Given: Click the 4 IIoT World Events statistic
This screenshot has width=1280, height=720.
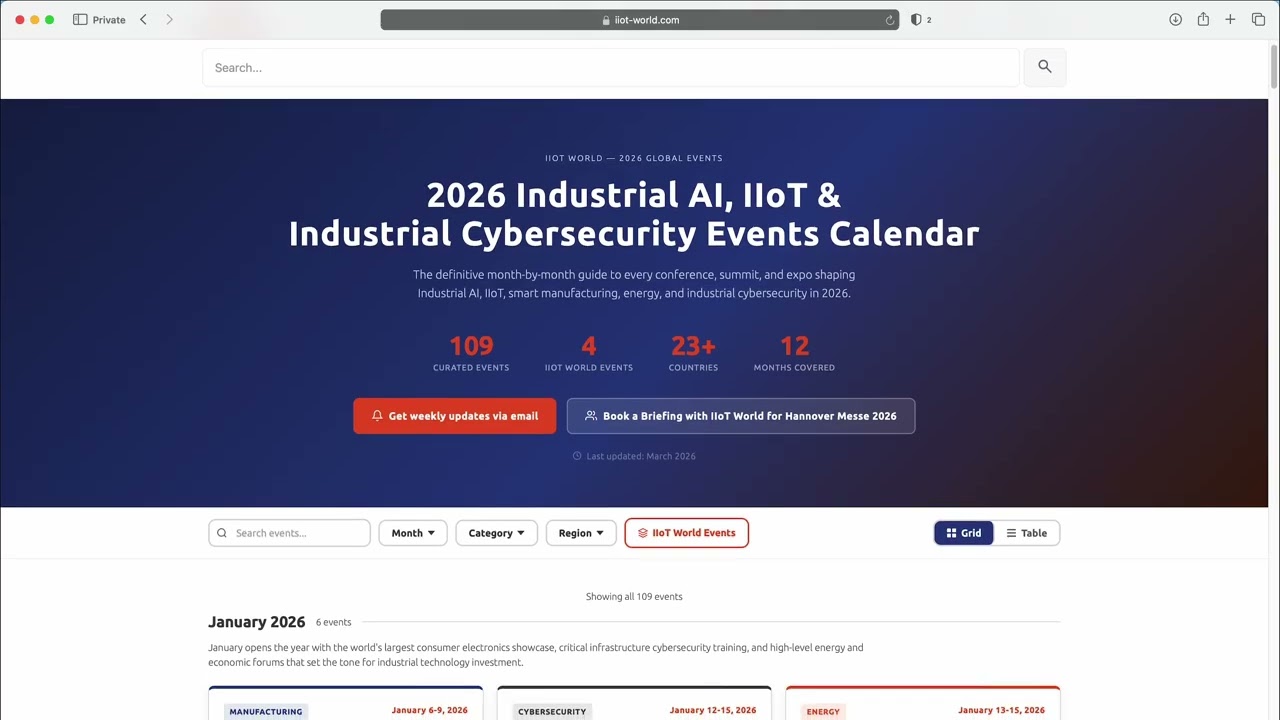Looking at the screenshot, I should (588, 353).
